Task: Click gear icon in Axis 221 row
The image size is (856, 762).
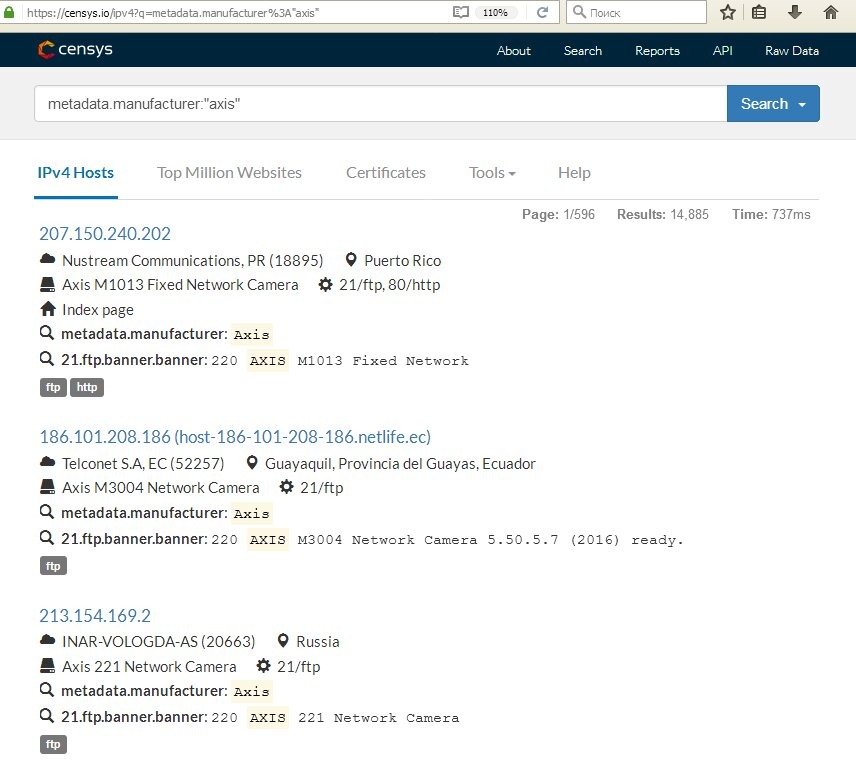Action: [263, 666]
